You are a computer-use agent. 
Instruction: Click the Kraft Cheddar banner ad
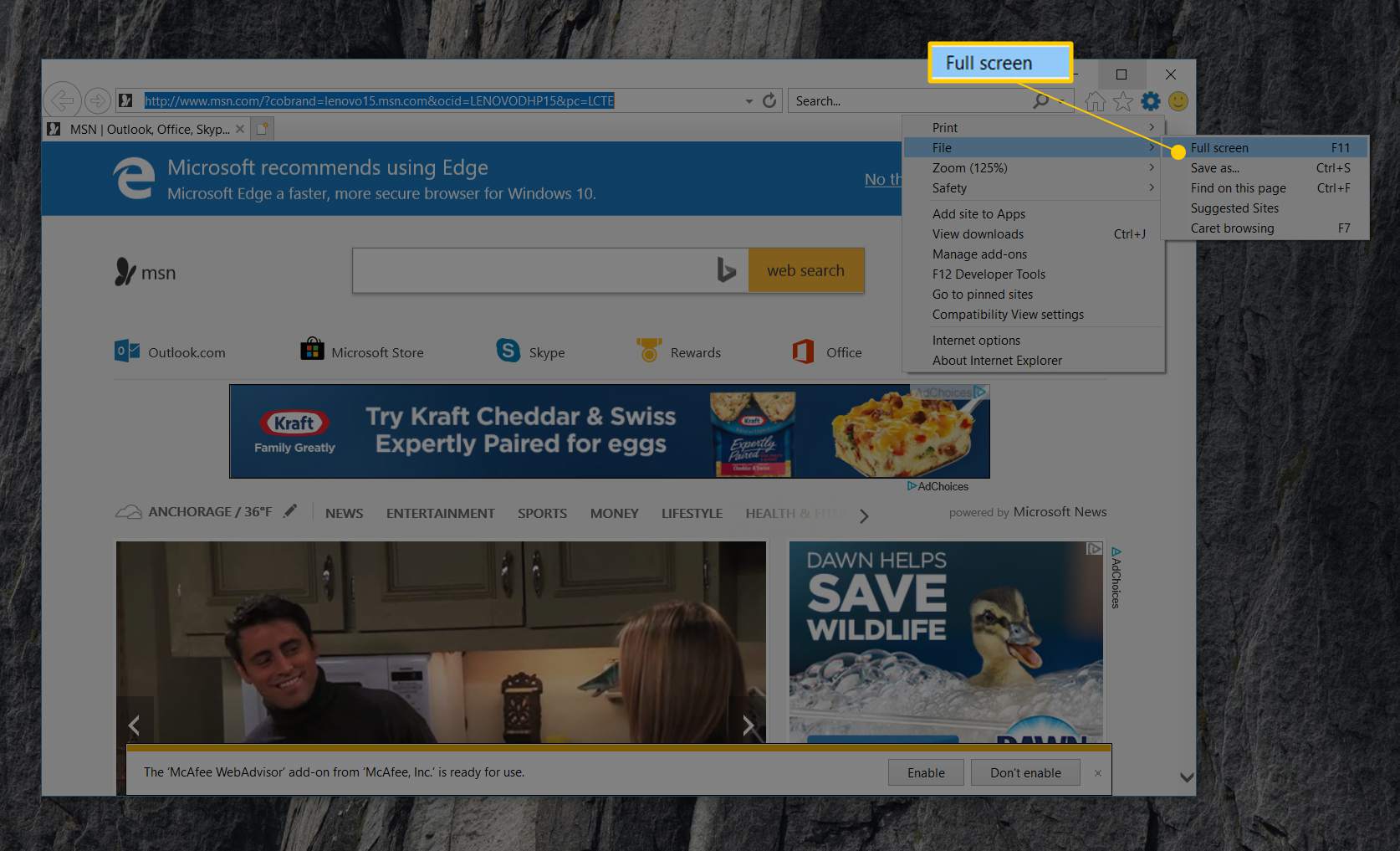(609, 431)
